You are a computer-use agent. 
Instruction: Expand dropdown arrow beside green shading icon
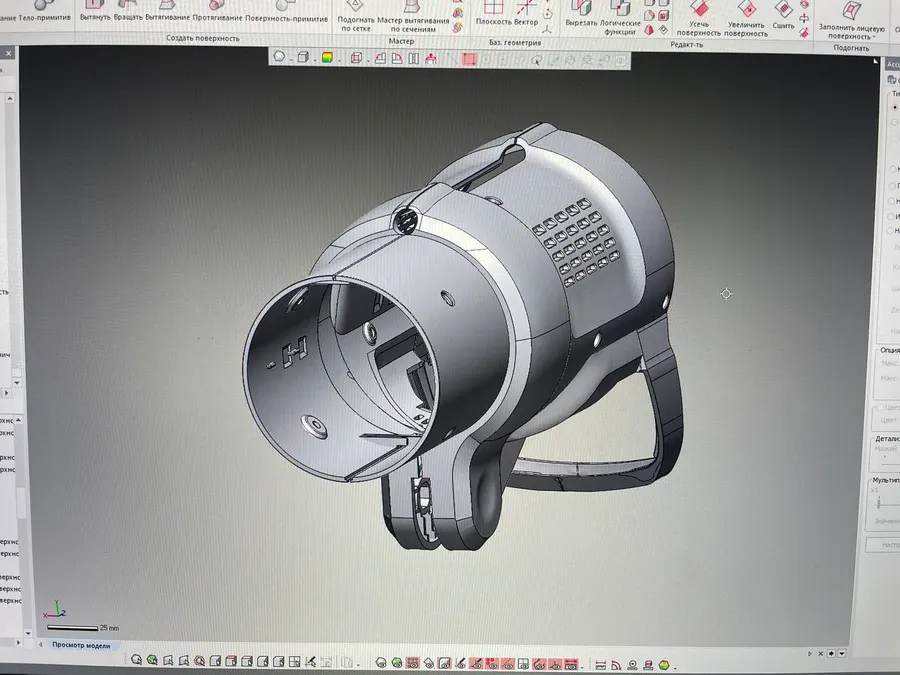[x=339, y=60]
